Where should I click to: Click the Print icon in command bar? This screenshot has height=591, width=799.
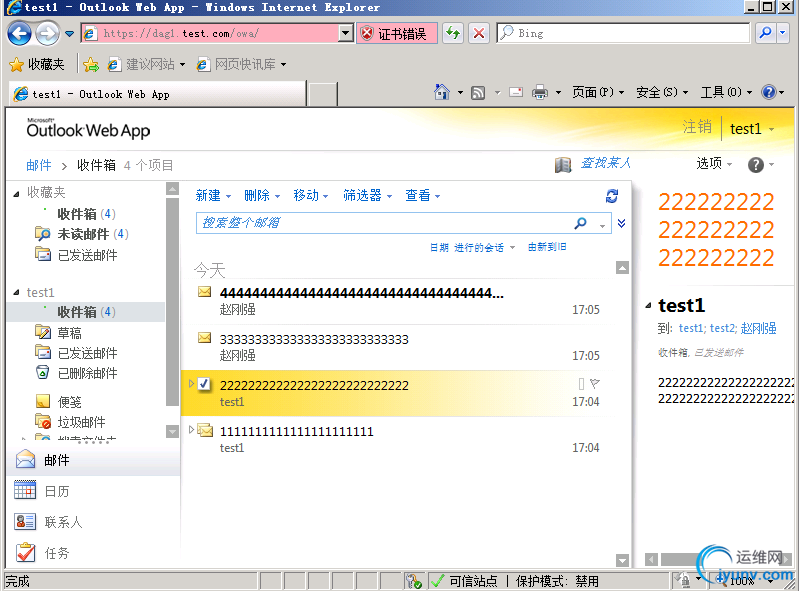coord(540,93)
